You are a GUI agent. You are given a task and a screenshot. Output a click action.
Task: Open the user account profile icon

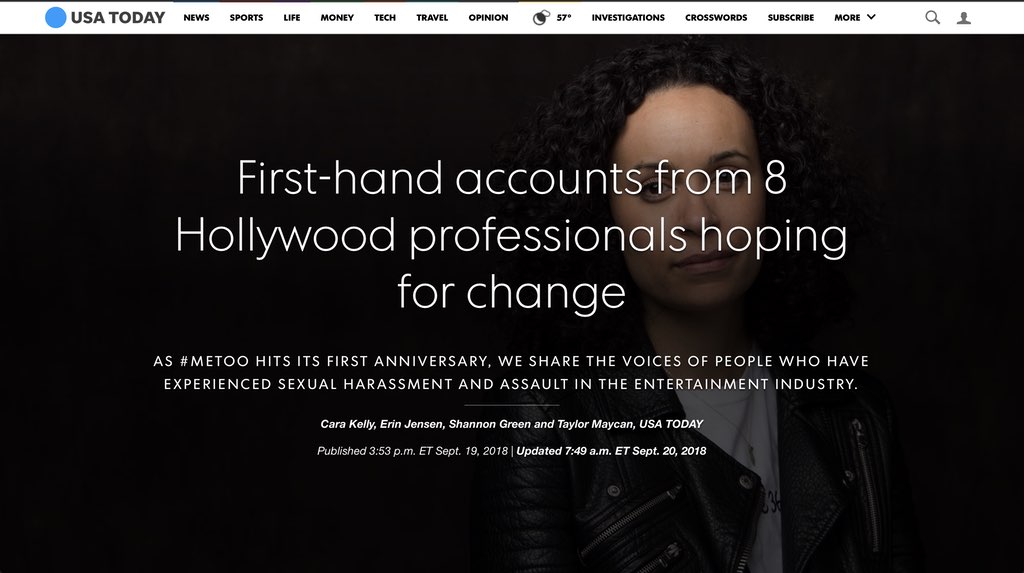963,18
